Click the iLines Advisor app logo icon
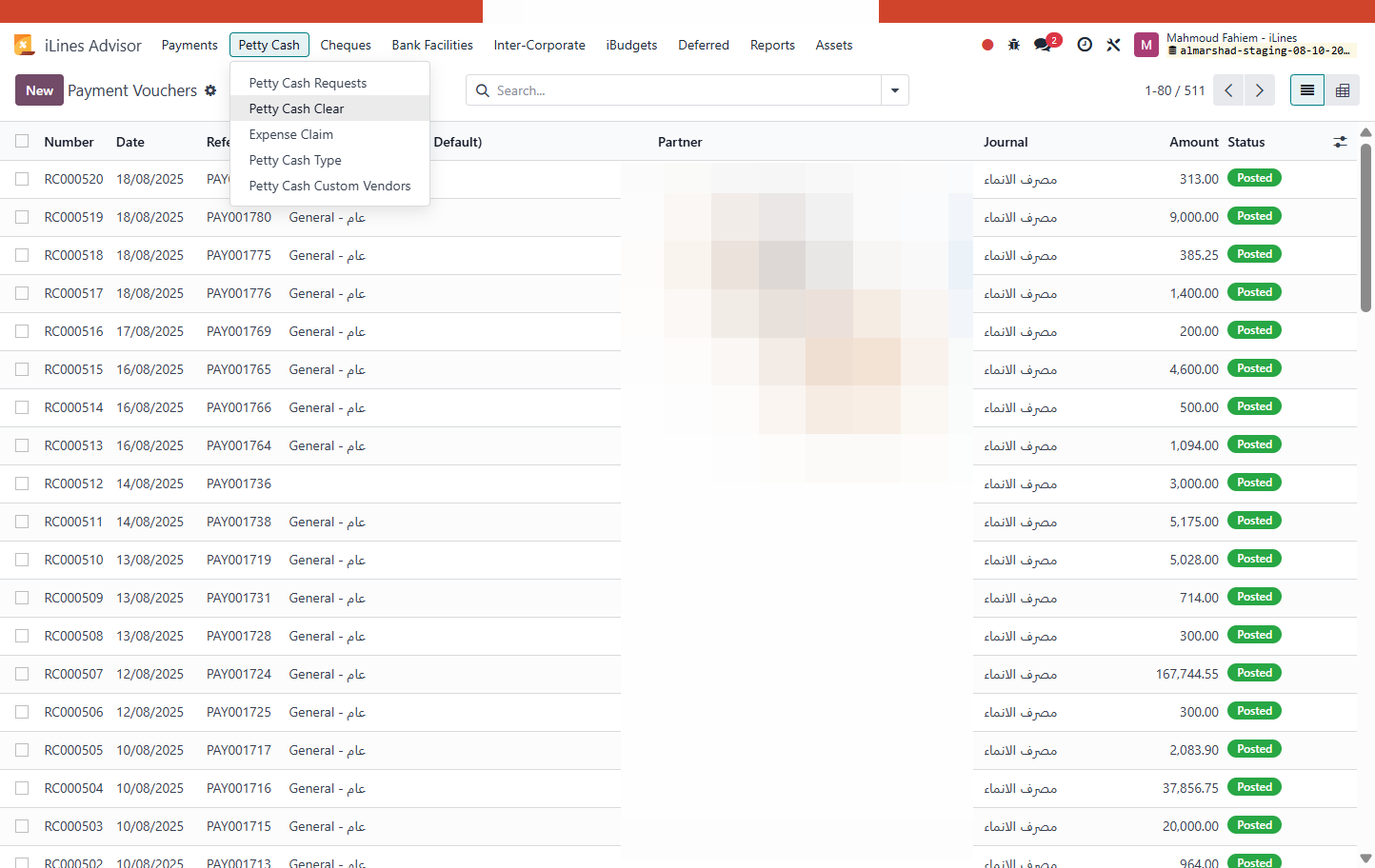 [x=24, y=45]
